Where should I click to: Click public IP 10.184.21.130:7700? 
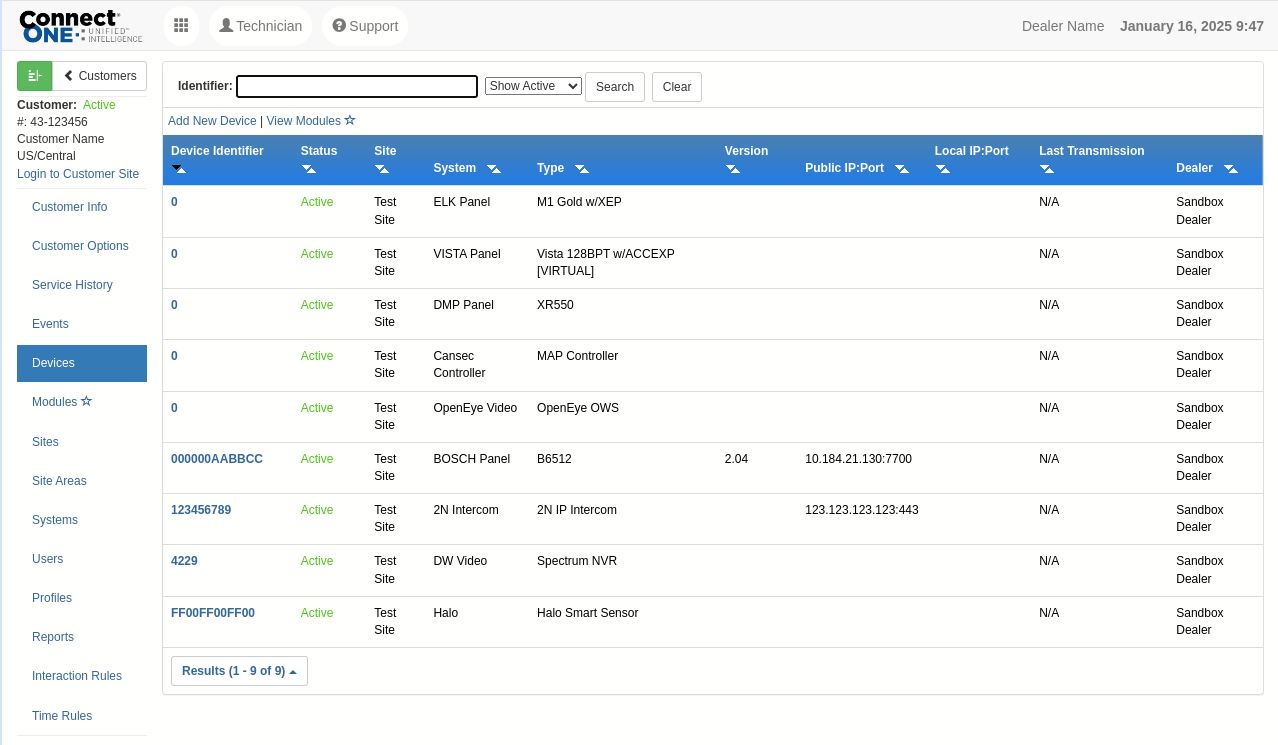(858, 459)
